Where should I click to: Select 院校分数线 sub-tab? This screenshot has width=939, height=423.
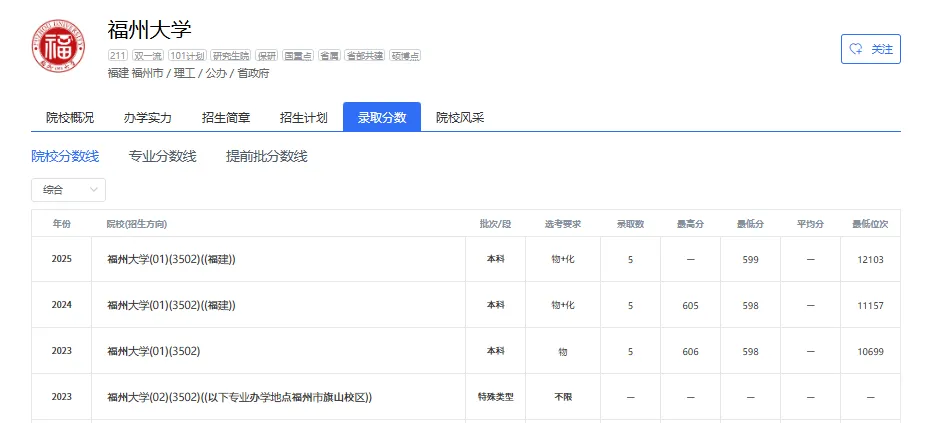point(65,156)
